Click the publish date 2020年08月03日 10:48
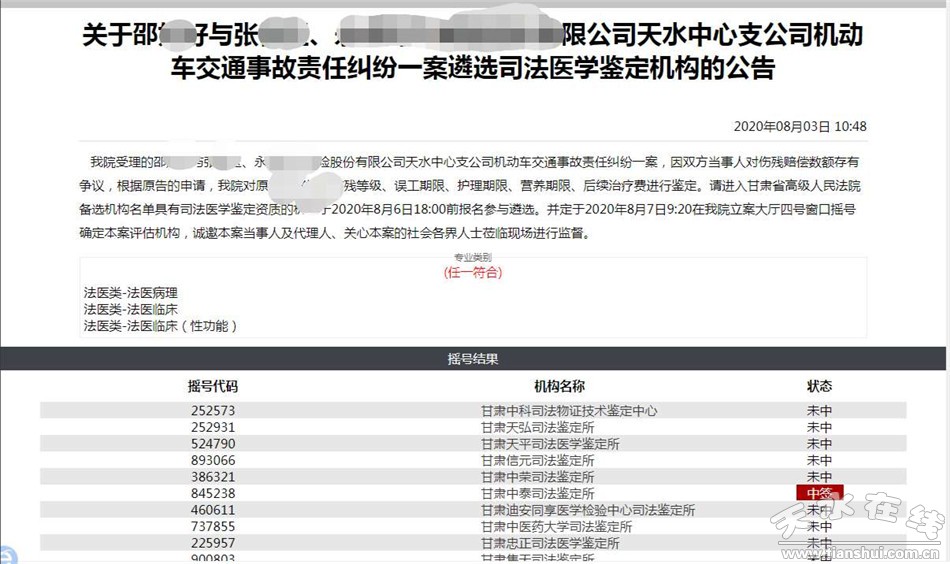 click(x=800, y=127)
